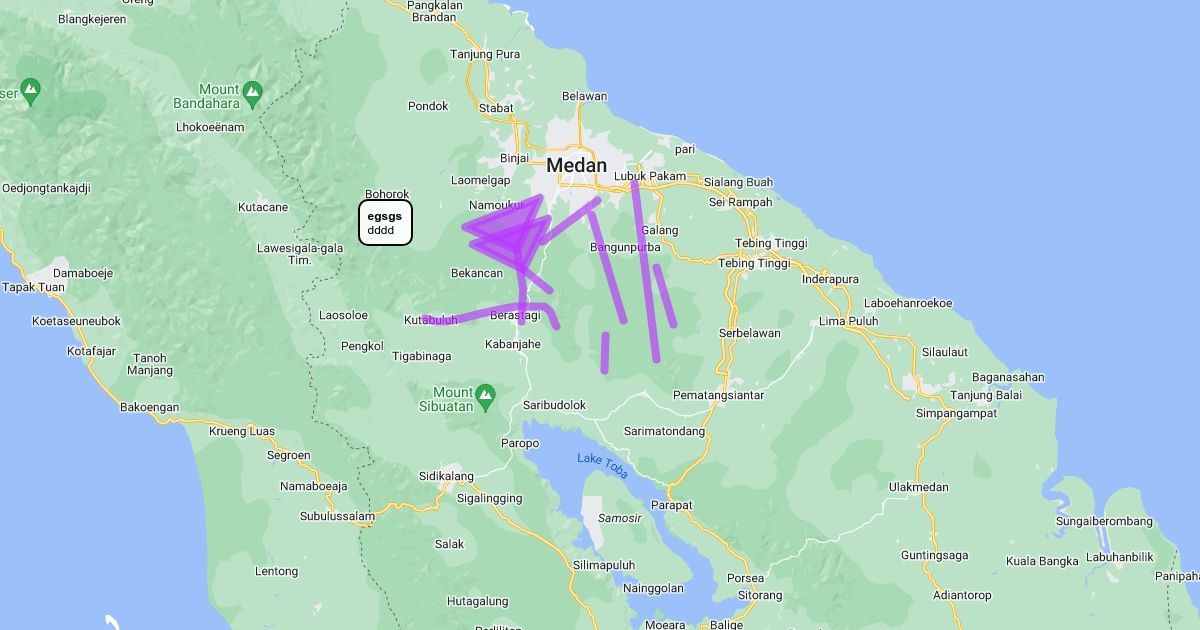The height and width of the screenshot is (630, 1200).
Task: Select the Subulussalam town label
Action: [x=337, y=517]
